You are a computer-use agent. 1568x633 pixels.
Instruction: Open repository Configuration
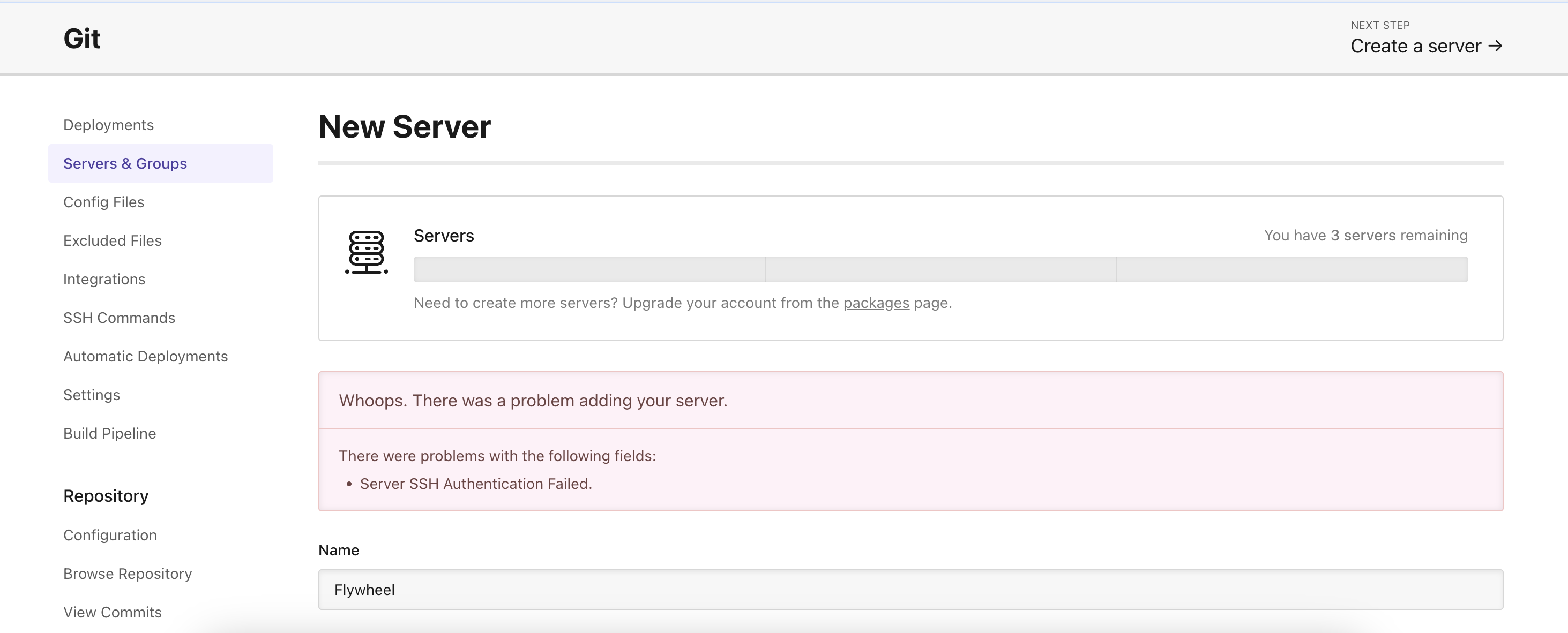pyautogui.click(x=109, y=535)
